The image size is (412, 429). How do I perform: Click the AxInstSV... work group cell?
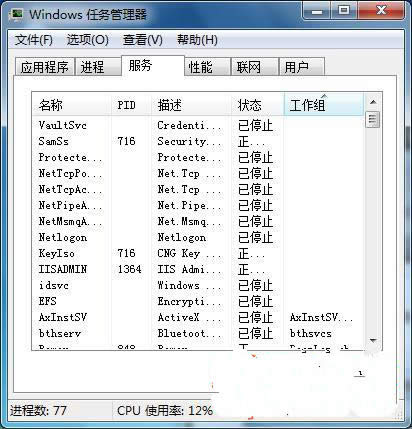pyautogui.click(x=321, y=317)
